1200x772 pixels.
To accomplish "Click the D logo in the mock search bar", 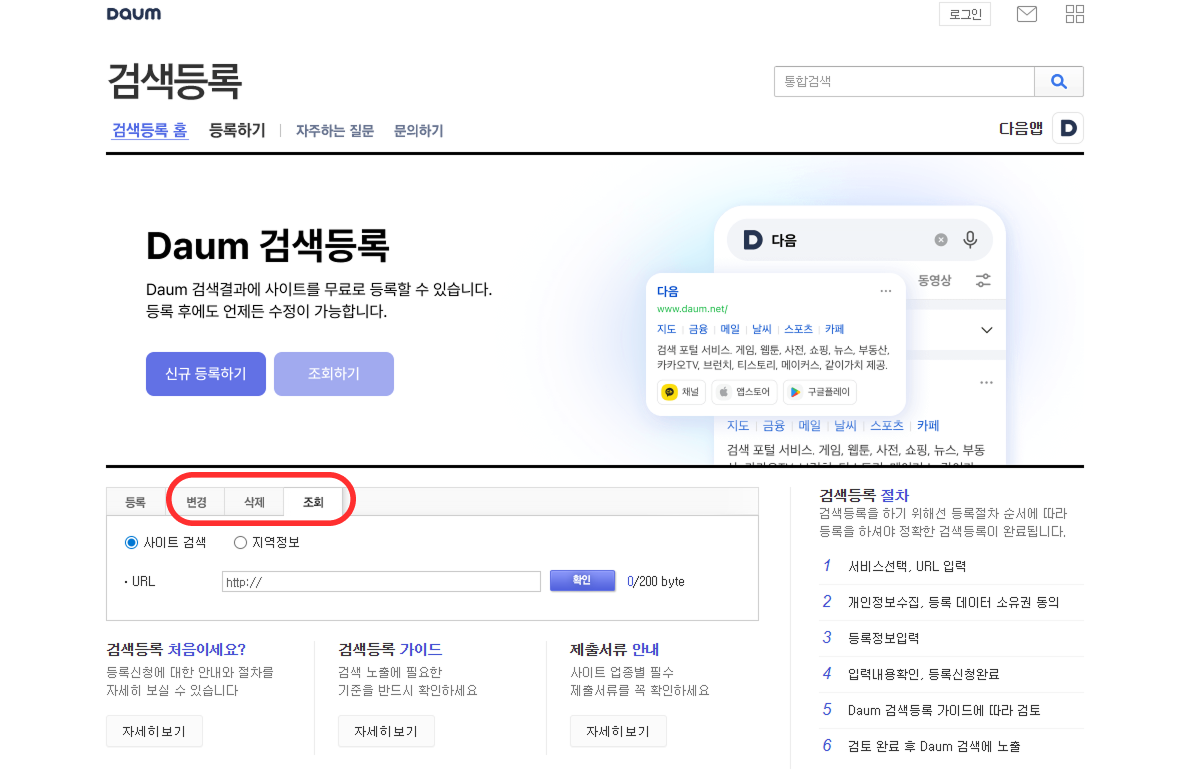I will click(x=752, y=240).
